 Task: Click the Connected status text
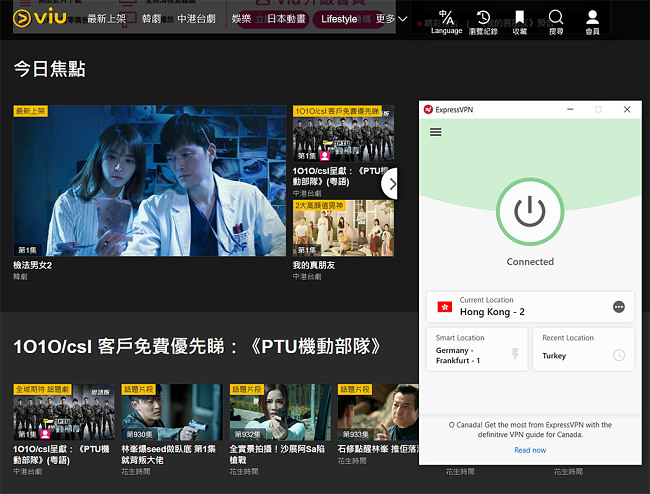point(530,262)
